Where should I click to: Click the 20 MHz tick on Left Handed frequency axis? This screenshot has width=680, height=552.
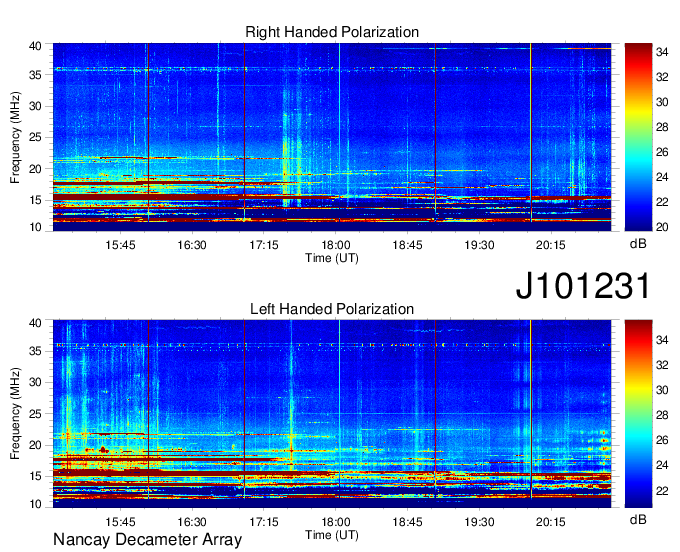tap(35, 446)
